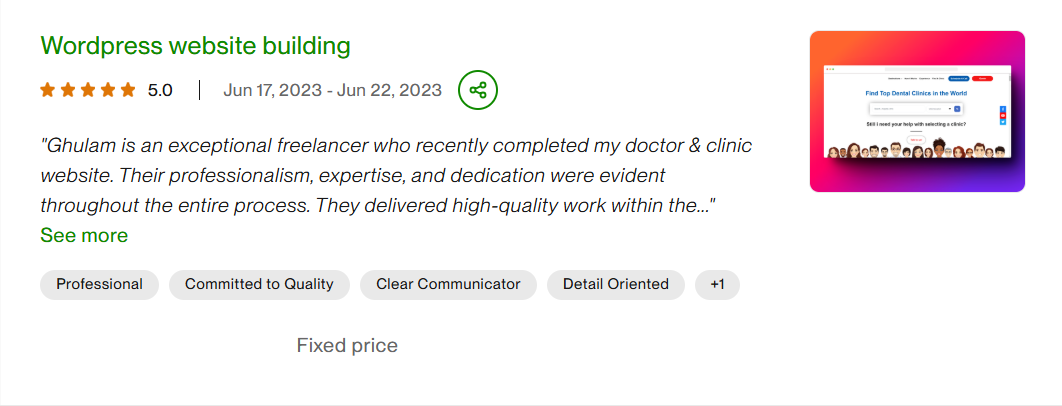Expand the review with See more
Image resolution: width=1062 pixels, height=406 pixels.
[x=84, y=235]
